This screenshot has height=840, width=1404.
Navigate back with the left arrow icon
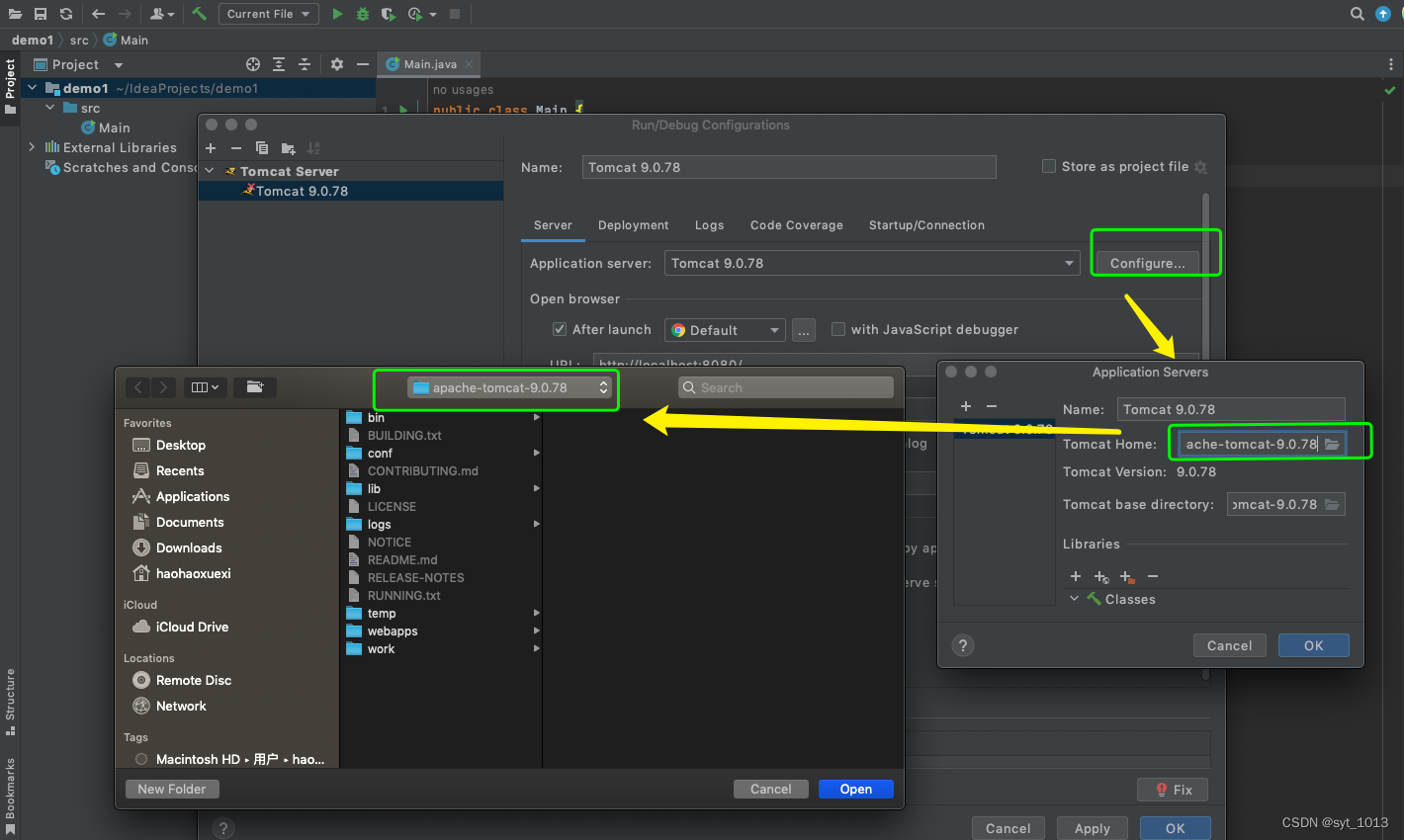point(98,14)
